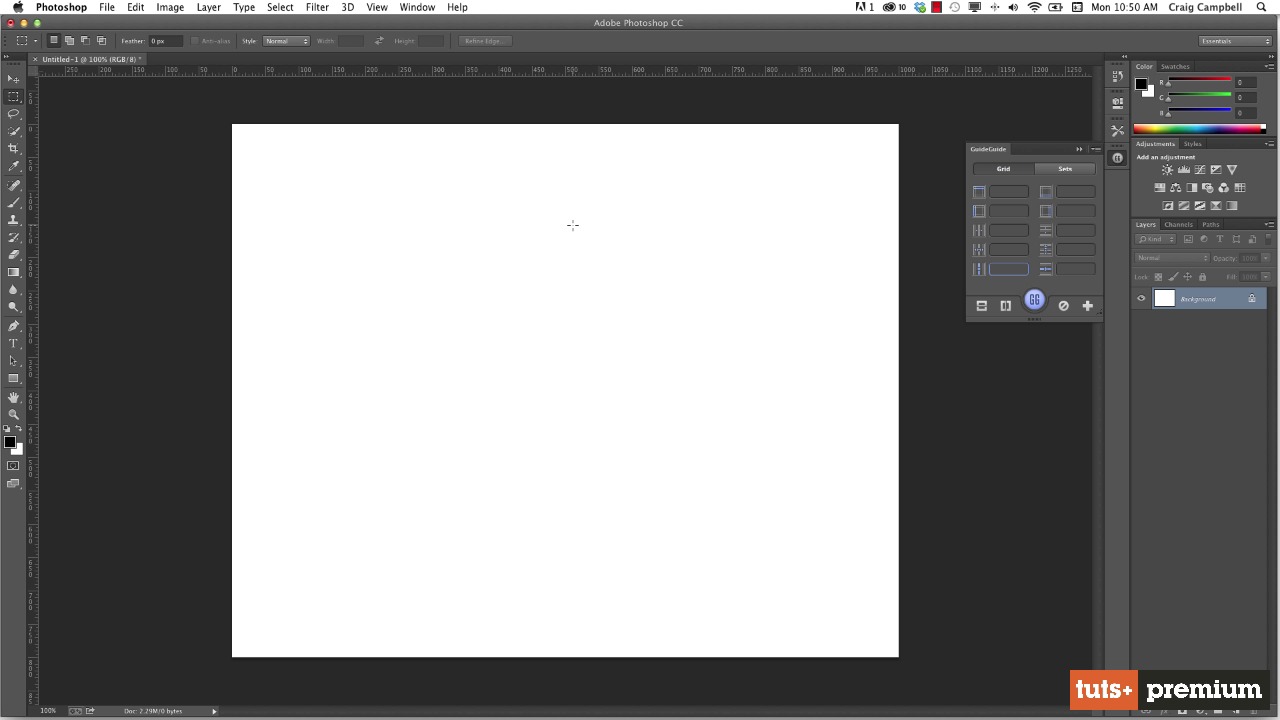This screenshot has height=720, width=1280.
Task: Toggle lock position icon
Action: [x=1187, y=277]
